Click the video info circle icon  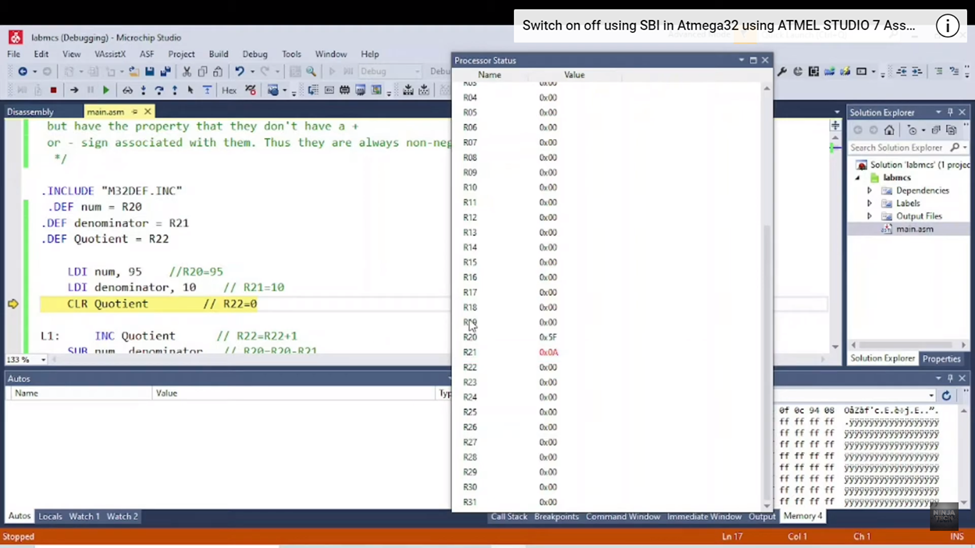point(948,26)
